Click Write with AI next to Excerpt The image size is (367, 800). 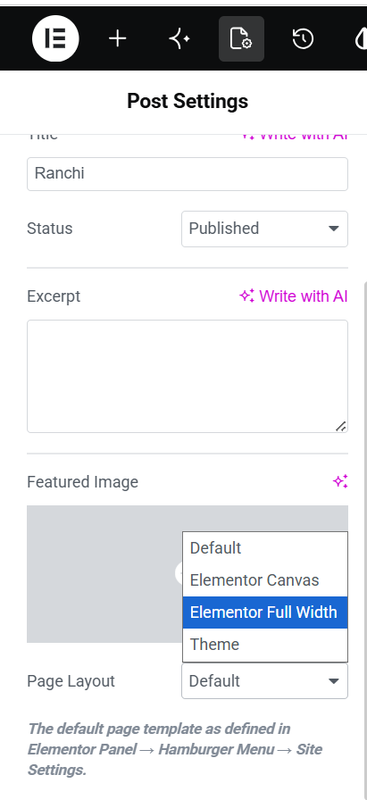pyautogui.click(x=294, y=296)
